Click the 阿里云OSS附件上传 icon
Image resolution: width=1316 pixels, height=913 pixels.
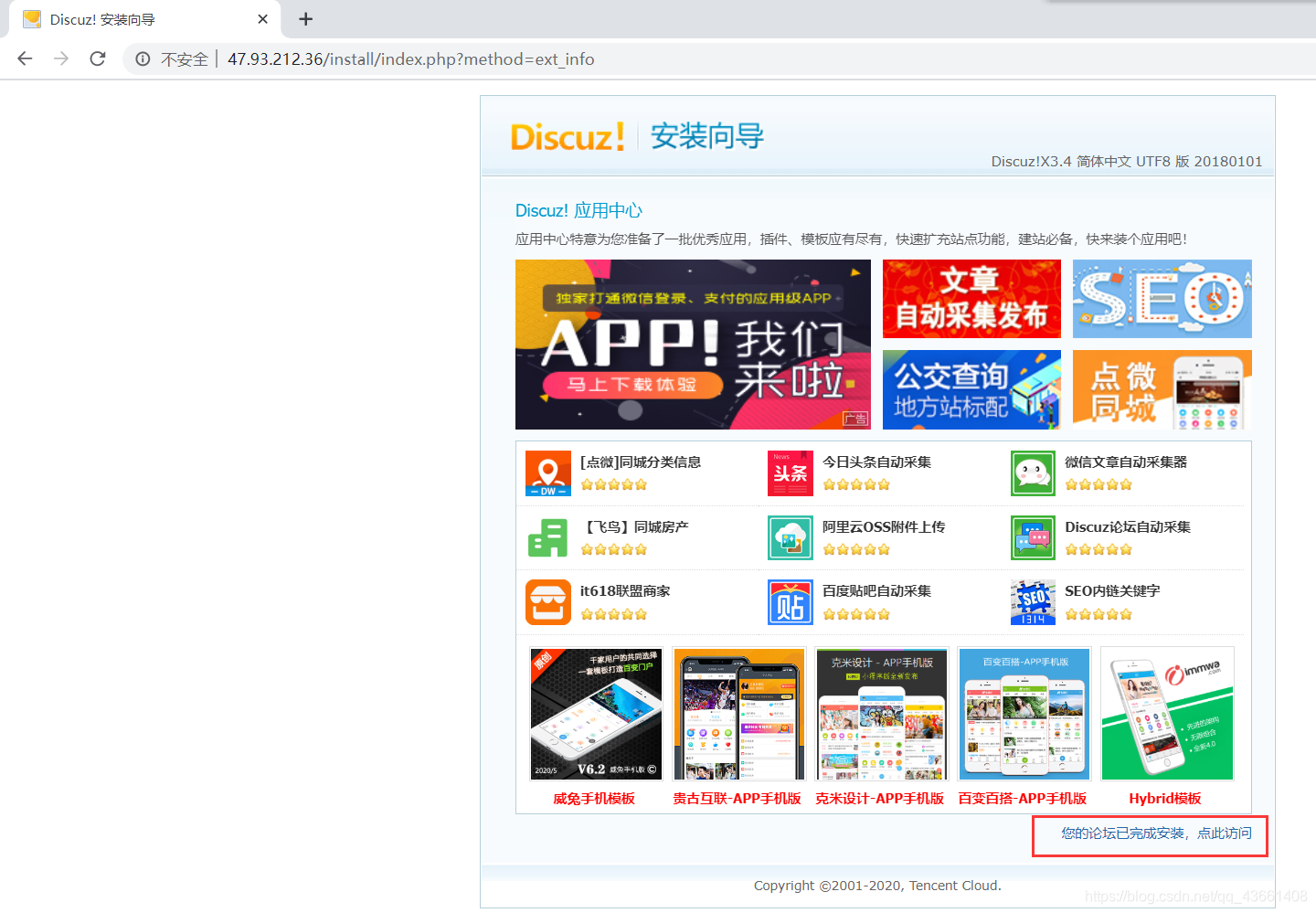[x=791, y=538]
